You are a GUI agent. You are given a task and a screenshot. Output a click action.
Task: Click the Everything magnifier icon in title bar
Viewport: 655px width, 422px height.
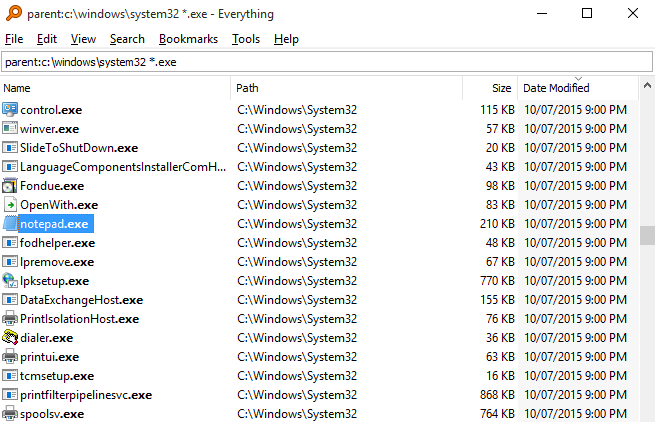tap(12, 14)
